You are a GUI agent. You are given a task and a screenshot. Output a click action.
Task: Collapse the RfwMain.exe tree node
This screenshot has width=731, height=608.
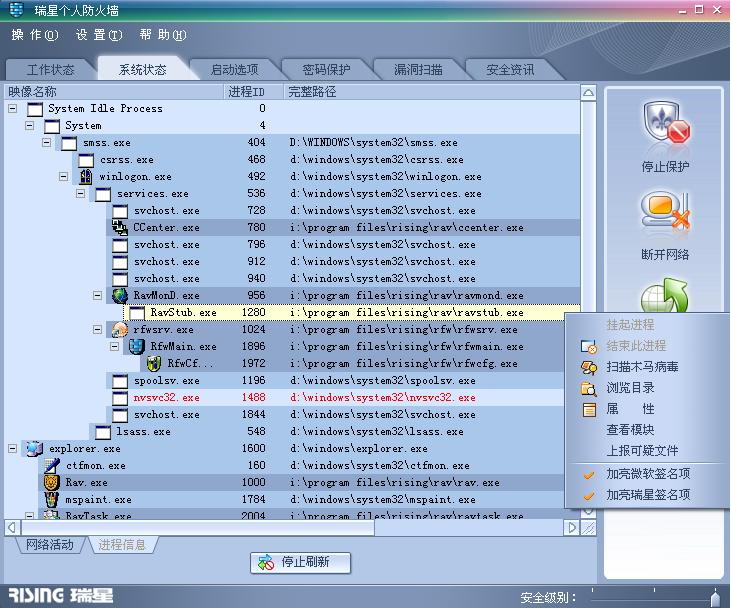click(114, 346)
